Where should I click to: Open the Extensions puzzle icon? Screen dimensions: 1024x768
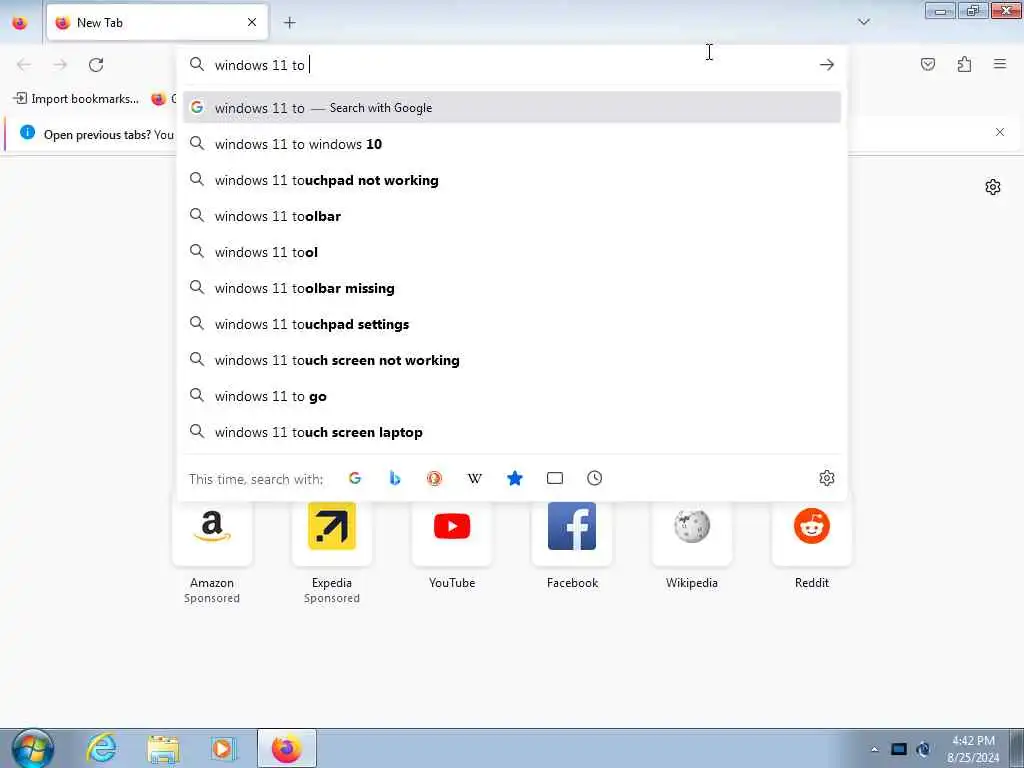[964, 64]
